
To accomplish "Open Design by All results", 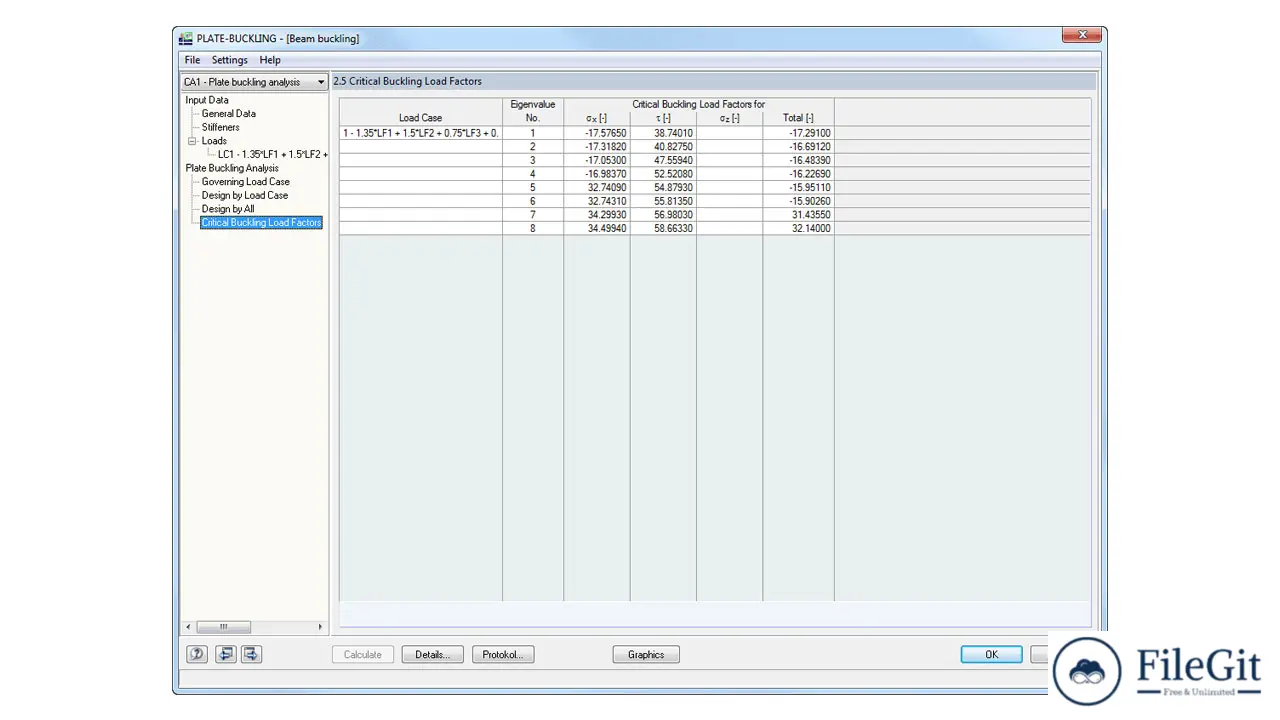I will coord(228,209).
